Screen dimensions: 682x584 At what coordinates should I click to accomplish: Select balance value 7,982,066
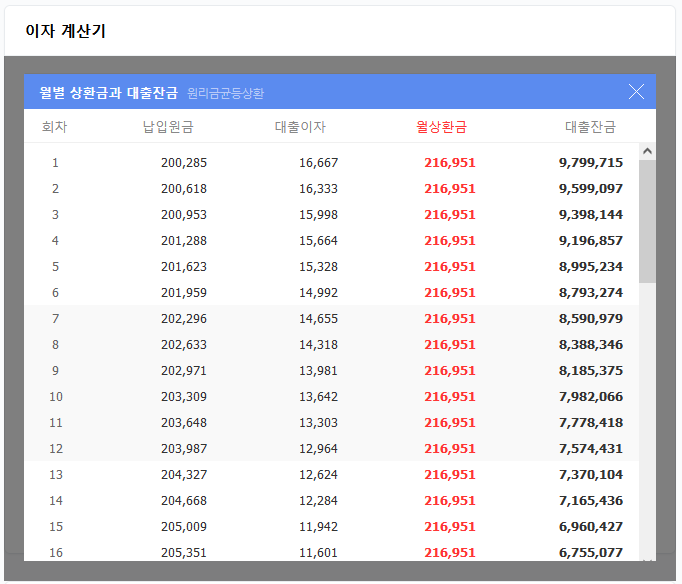[591, 397]
